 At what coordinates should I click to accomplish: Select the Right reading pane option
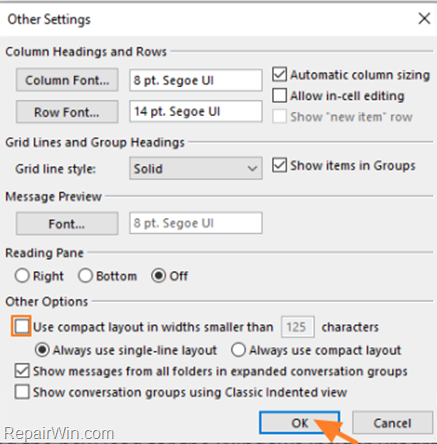point(22,276)
